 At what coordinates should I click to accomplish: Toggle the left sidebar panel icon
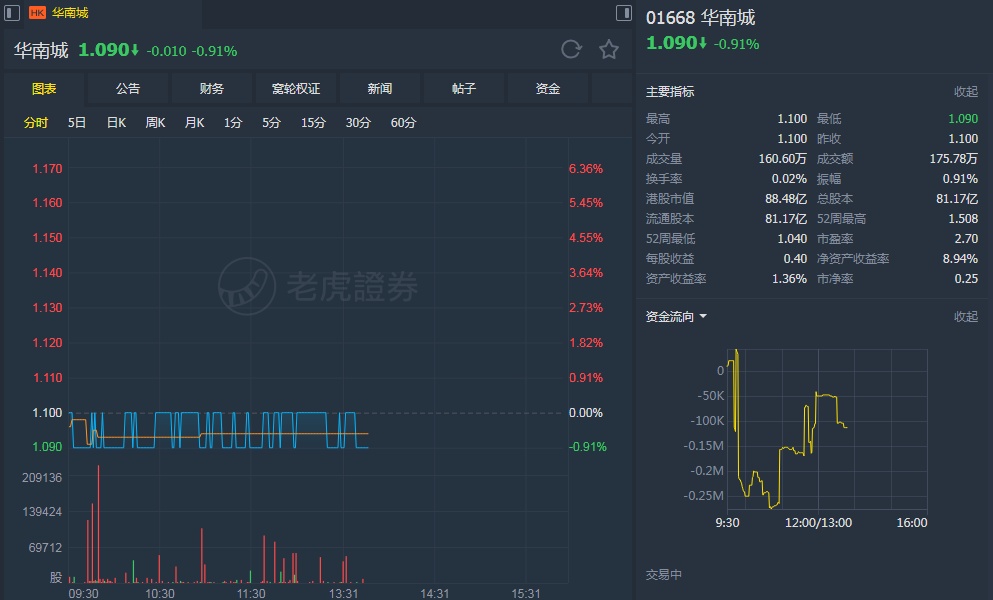click(x=12, y=13)
